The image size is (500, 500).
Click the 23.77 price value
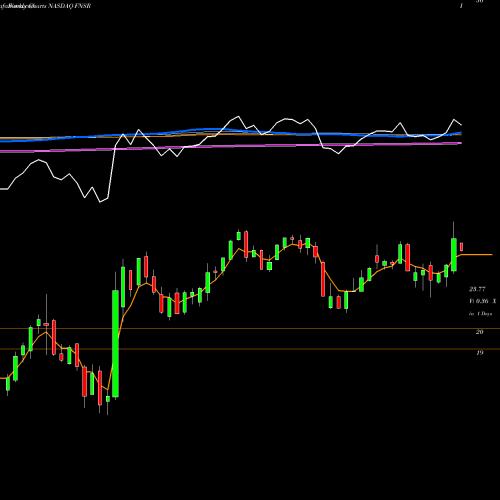[477, 289]
